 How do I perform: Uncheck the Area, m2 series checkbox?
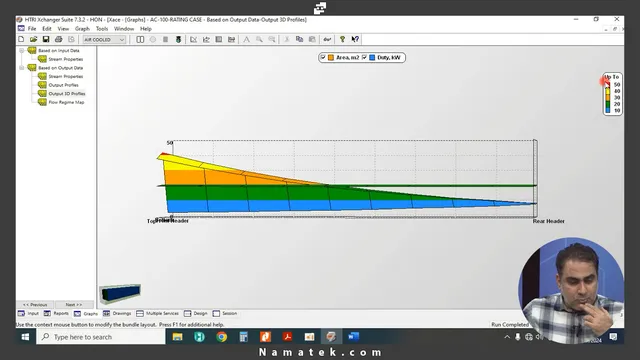tap(323, 58)
